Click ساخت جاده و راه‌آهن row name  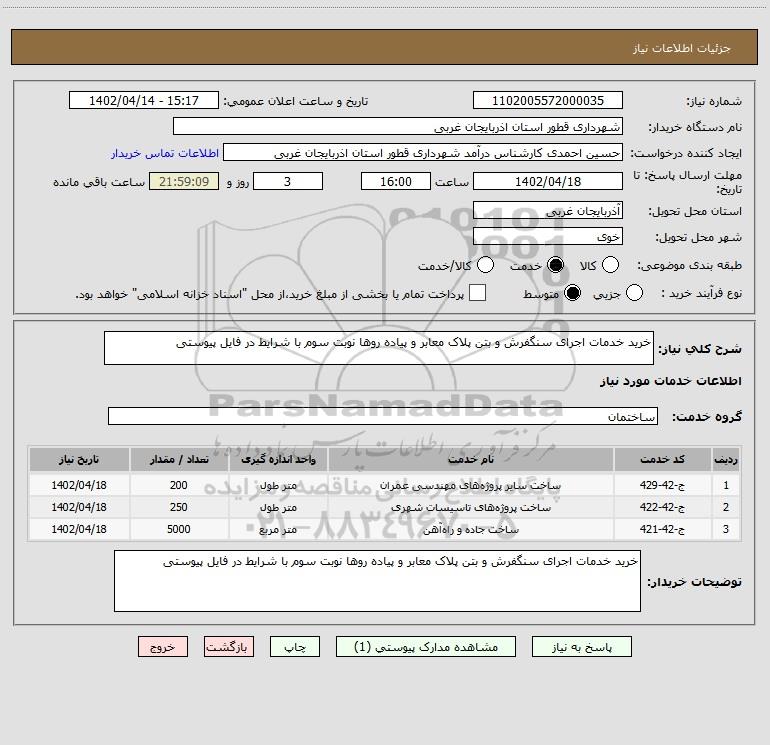pos(470,530)
